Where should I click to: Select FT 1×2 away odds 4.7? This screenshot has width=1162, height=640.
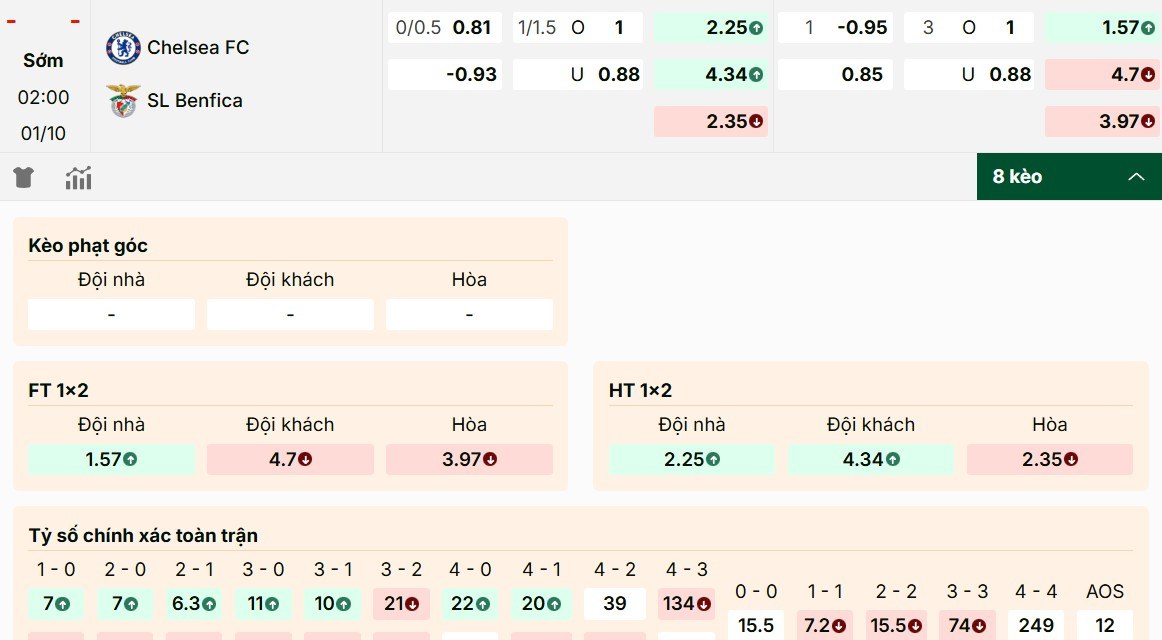pos(290,460)
